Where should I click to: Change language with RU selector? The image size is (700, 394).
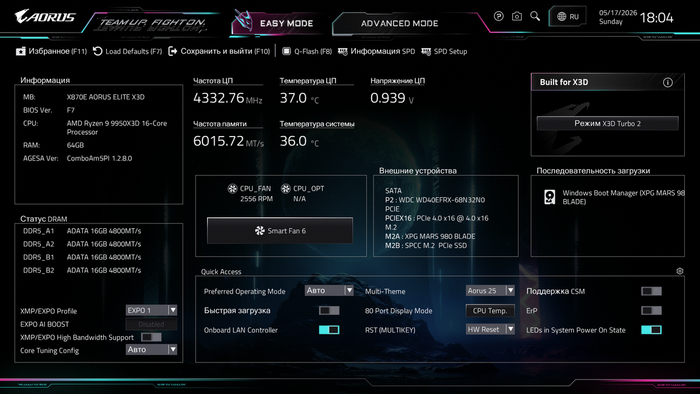(x=568, y=17)
